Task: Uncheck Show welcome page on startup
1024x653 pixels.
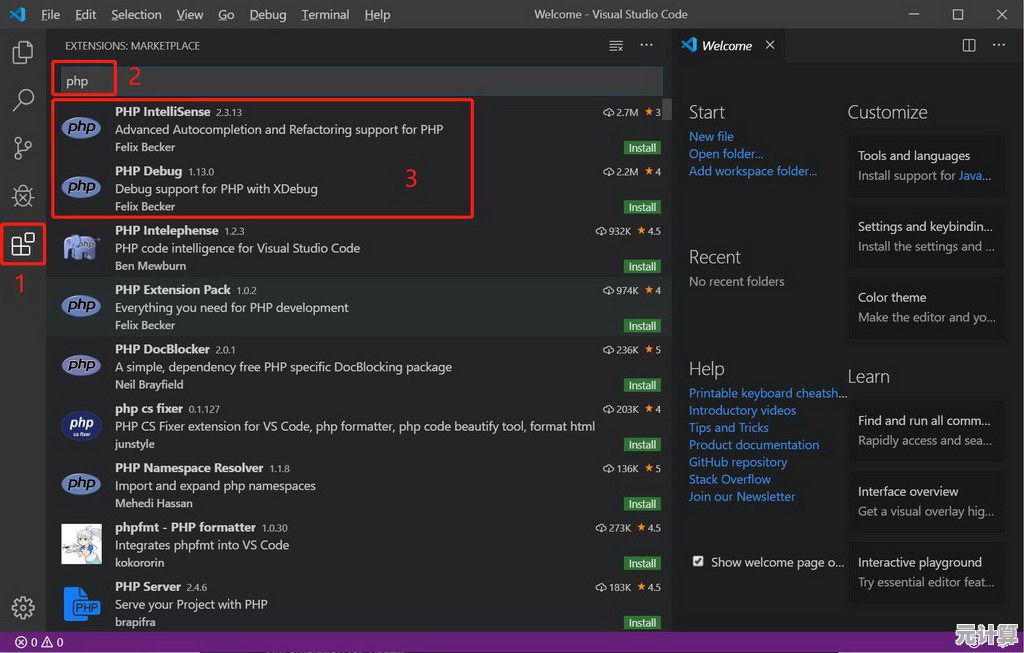Action: (698, 562)
